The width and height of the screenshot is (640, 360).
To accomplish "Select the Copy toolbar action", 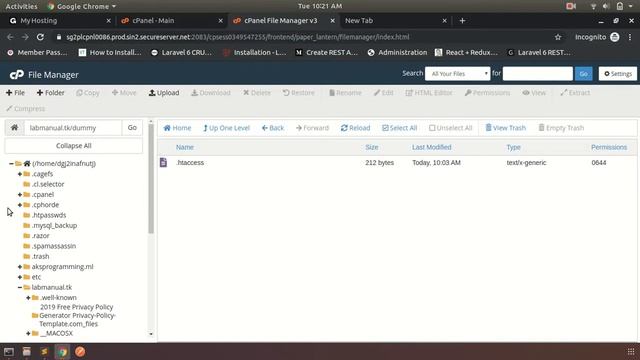I will click(x=88, y=93).
